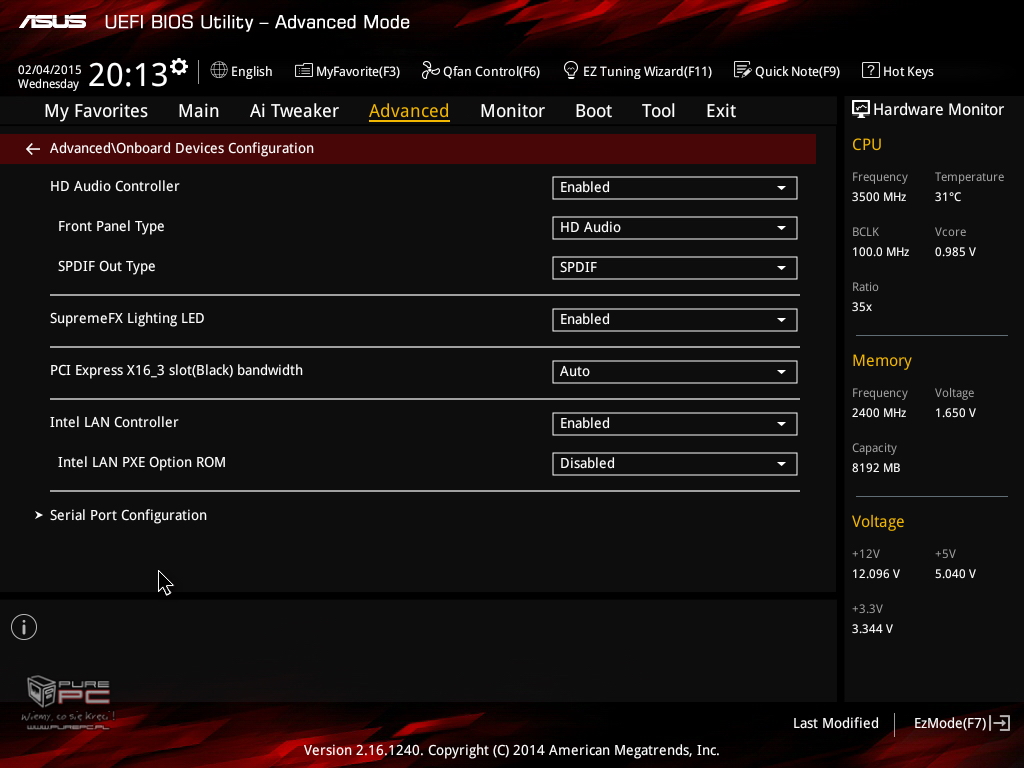Click the Advanced\Onboard Devices Configuration breadcrumb text
The width and height of the screenshot is (1024, 768).
point(182,149)
